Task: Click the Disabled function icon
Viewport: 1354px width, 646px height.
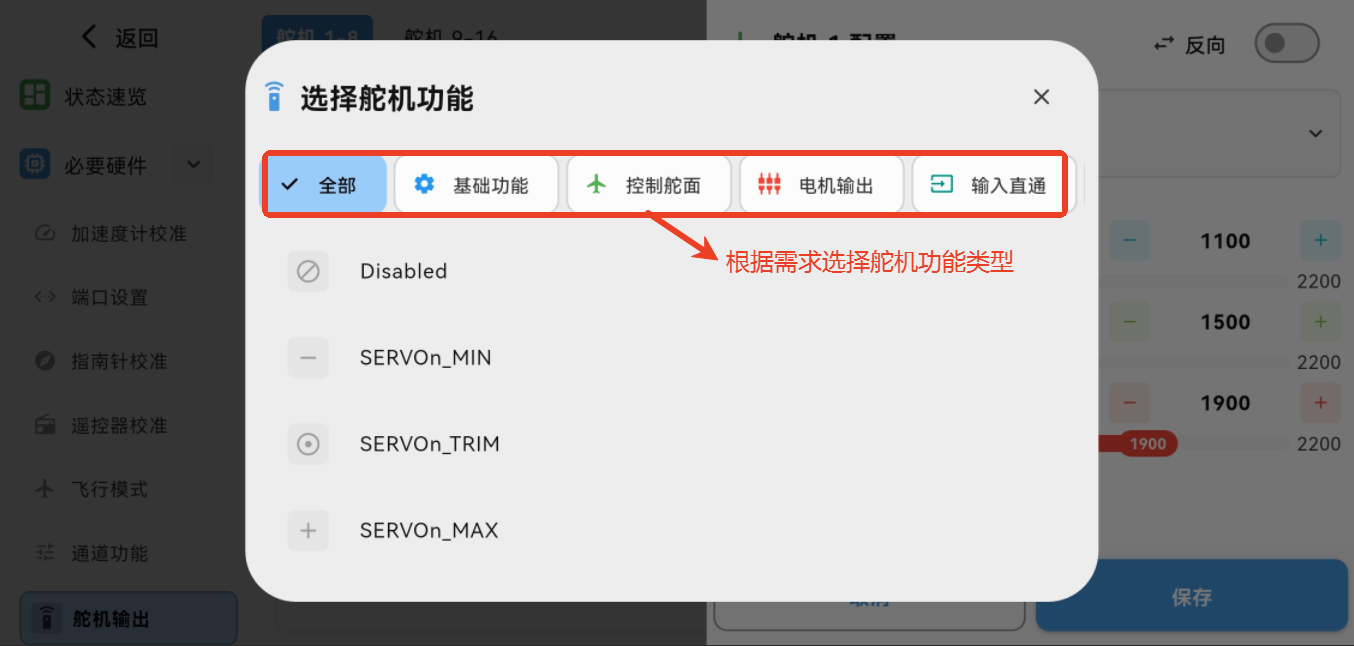Action: [308, 271]
